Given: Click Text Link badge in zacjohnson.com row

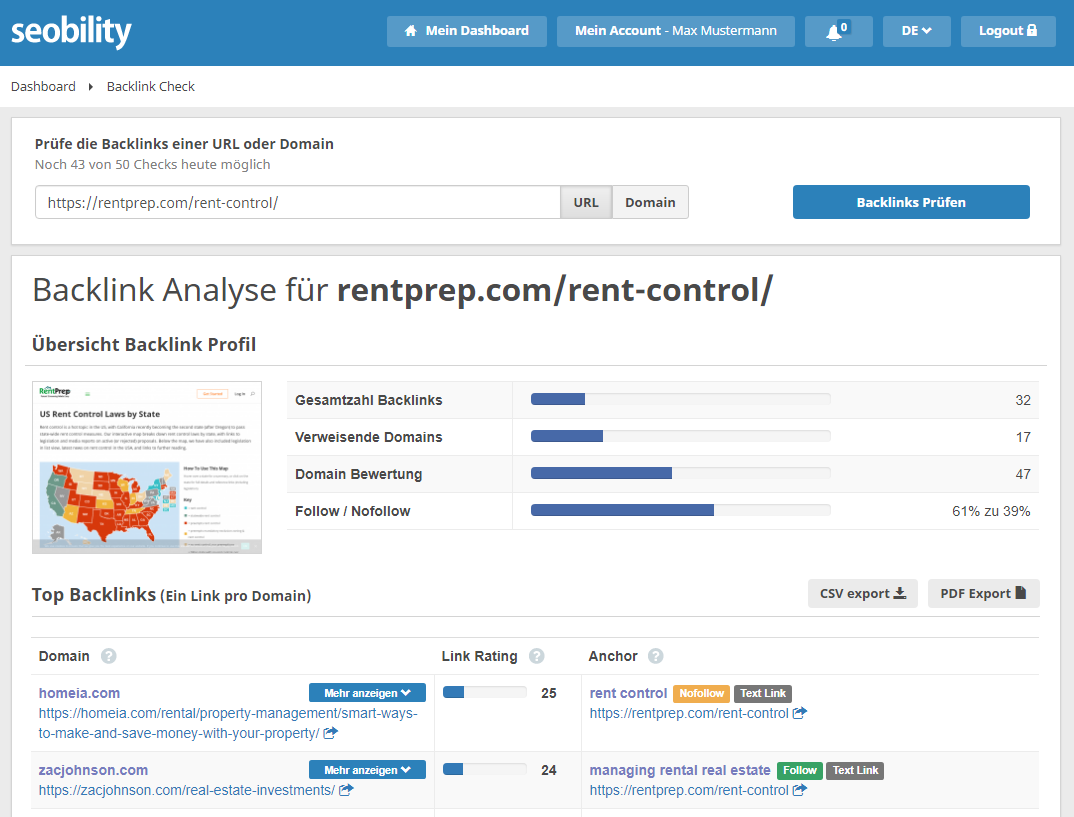Looking at the screenshot, I should pyautogui.click(x=856, y=770).
